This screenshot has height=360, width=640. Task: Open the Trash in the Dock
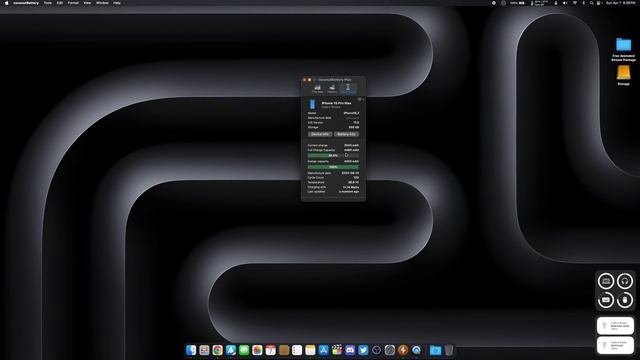pyautogui.click(x=449, y=350)
